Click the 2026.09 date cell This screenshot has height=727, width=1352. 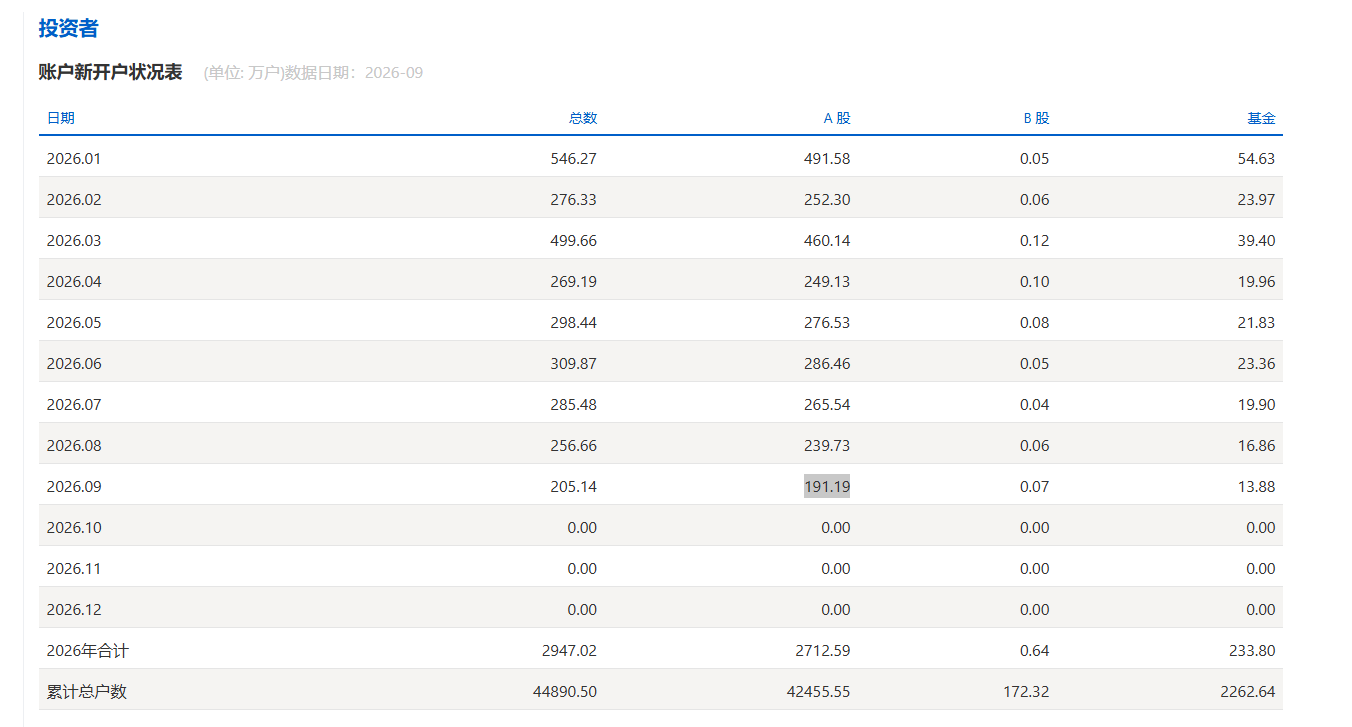pos(74,486)
